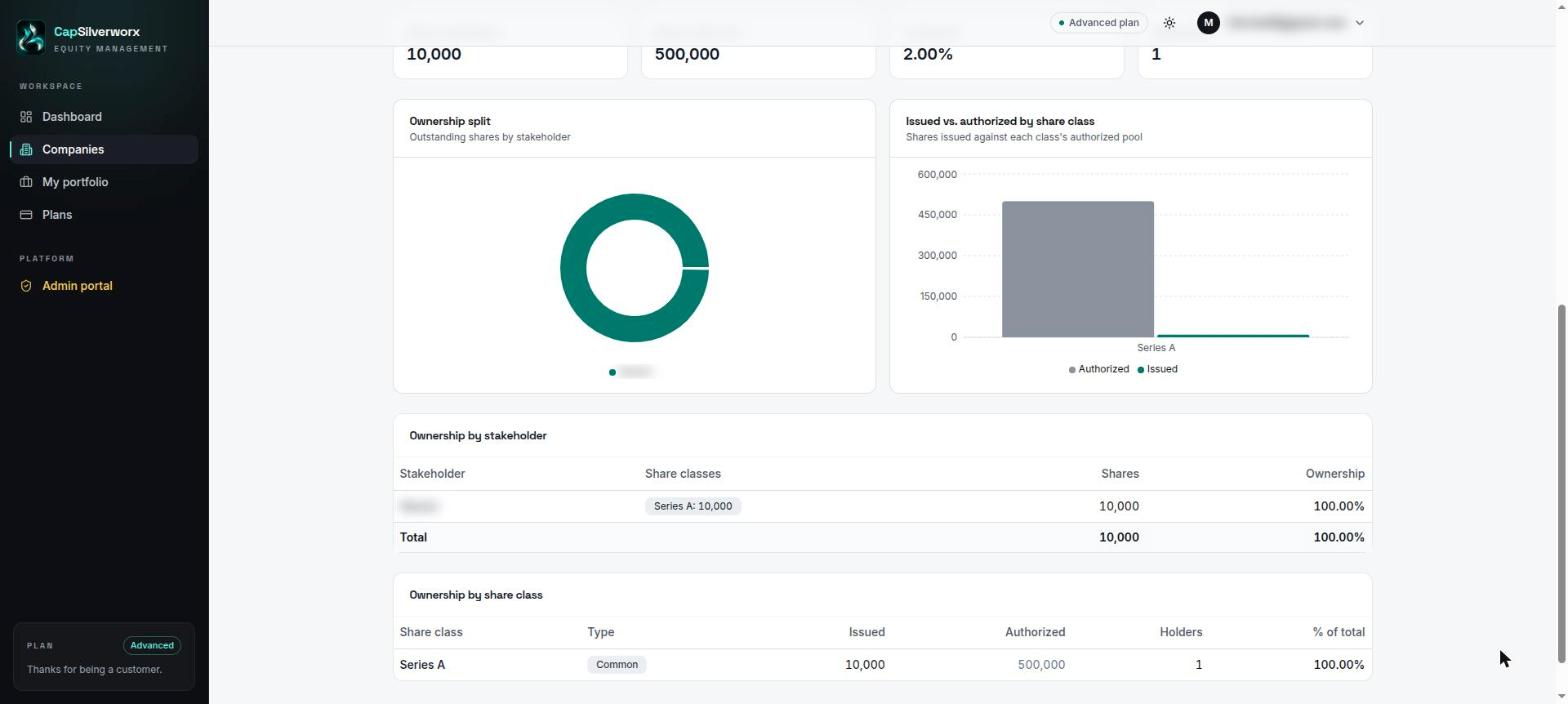Click the 500,000 authorized value in table

point(1041,665)
